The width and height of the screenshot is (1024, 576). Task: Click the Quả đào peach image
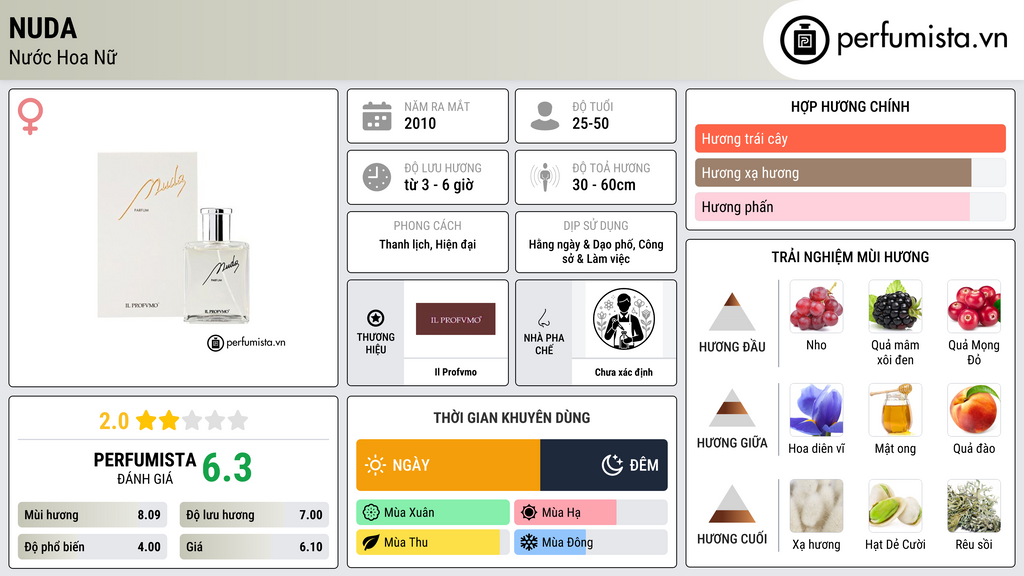pos(974,409)
